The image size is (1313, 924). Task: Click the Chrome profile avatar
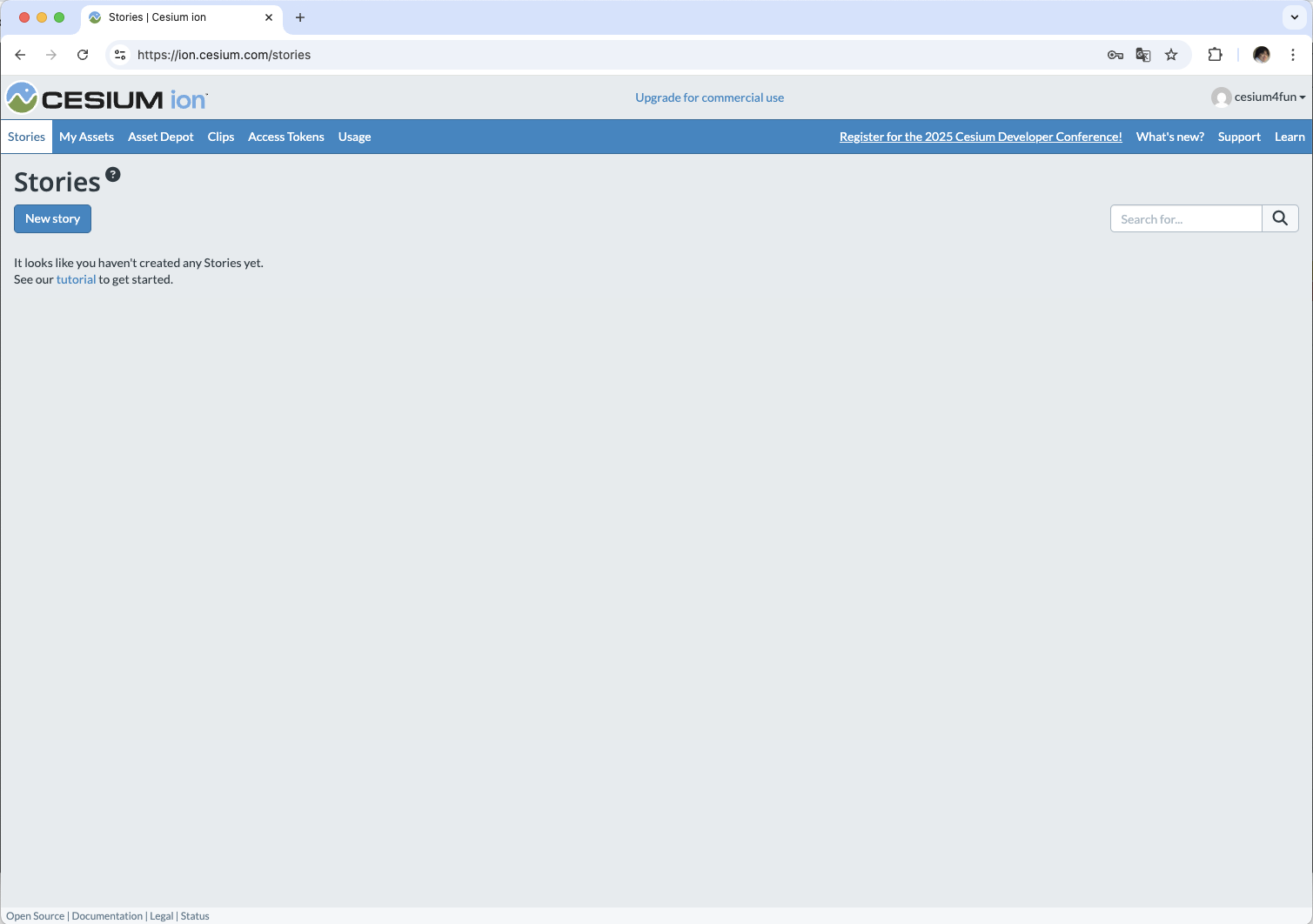[x=1262, y=55]
